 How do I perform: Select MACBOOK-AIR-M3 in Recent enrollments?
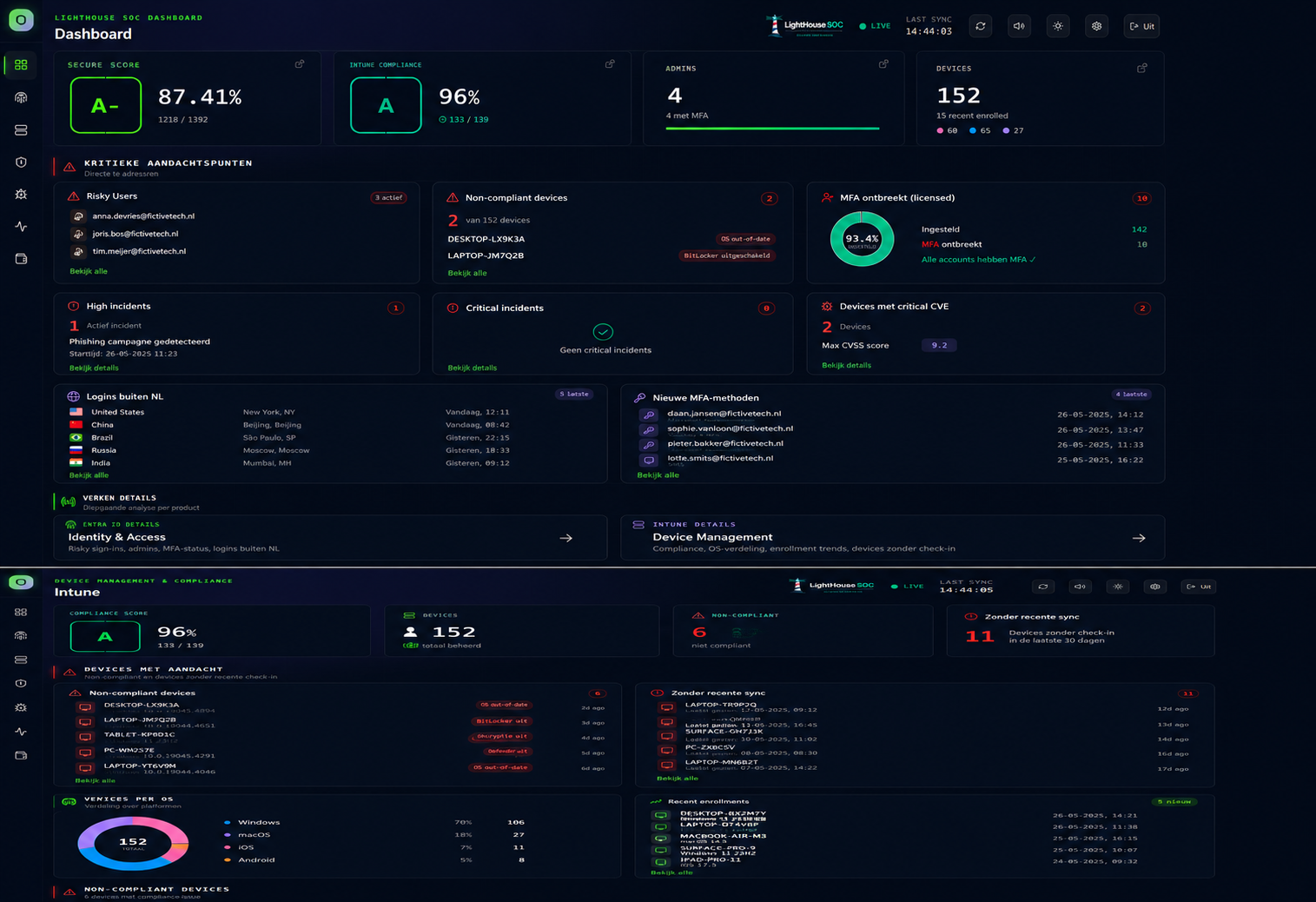[x=896, y=838]
